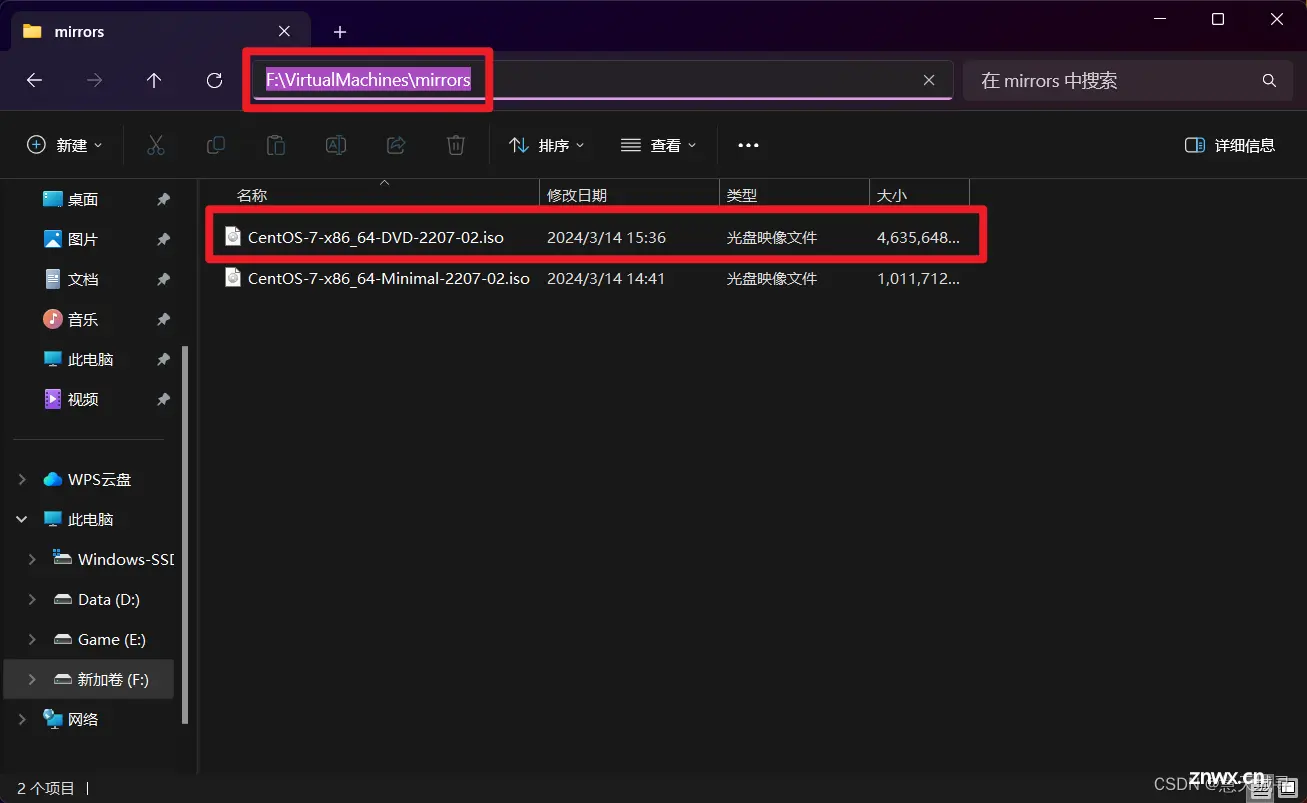Click the pin icon beside 文档
1307x803 pixels.
163,279
